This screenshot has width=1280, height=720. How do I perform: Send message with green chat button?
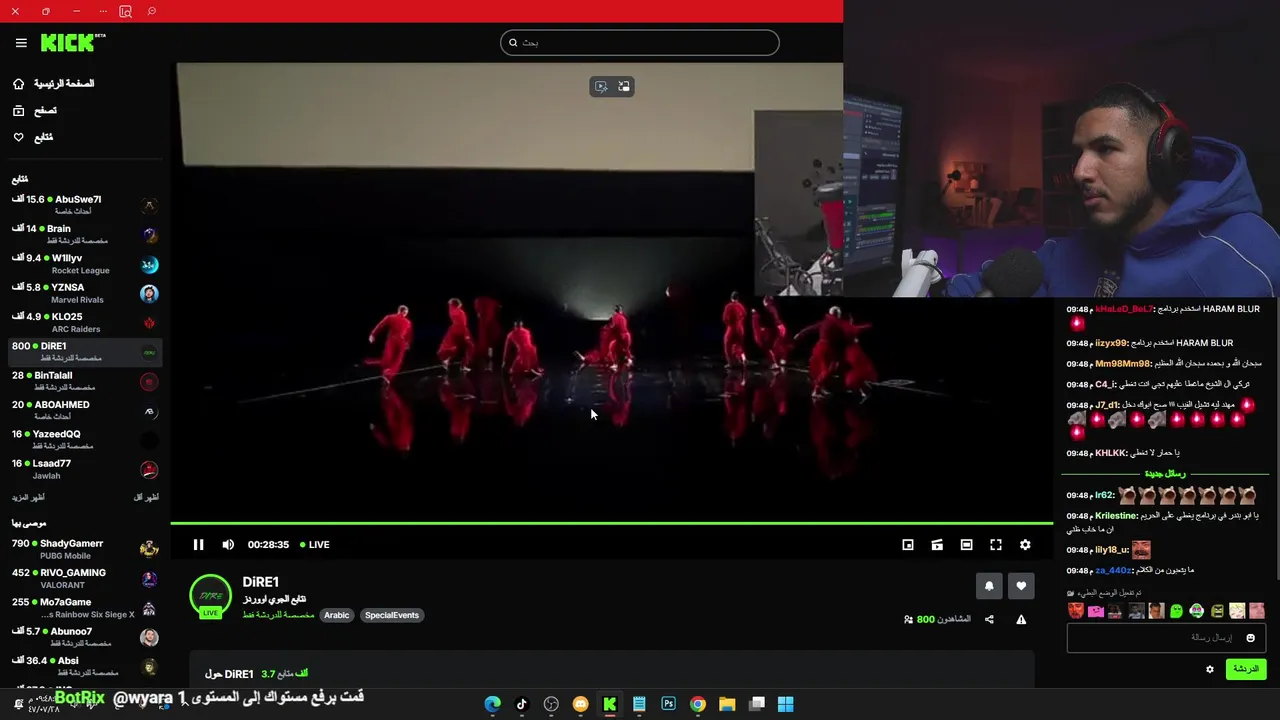[x=1245, y=669]
